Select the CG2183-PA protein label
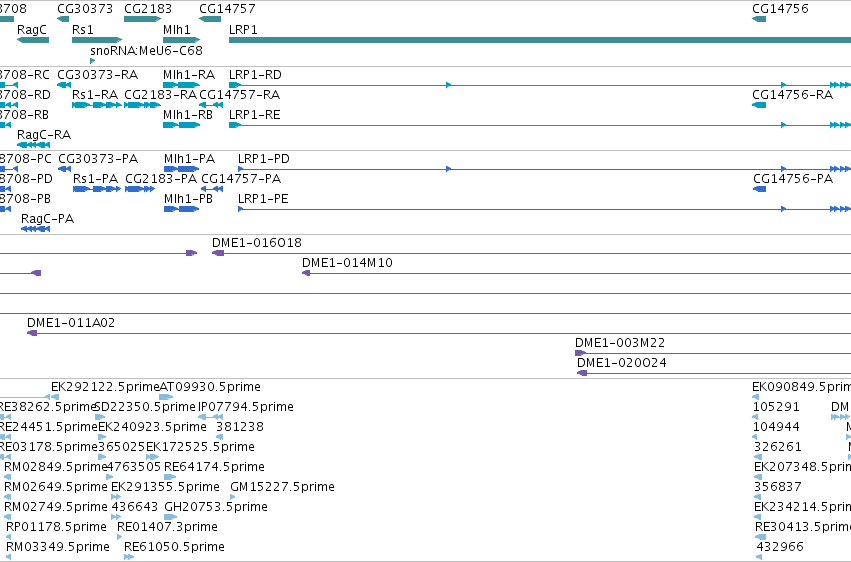 click(161, 178)
